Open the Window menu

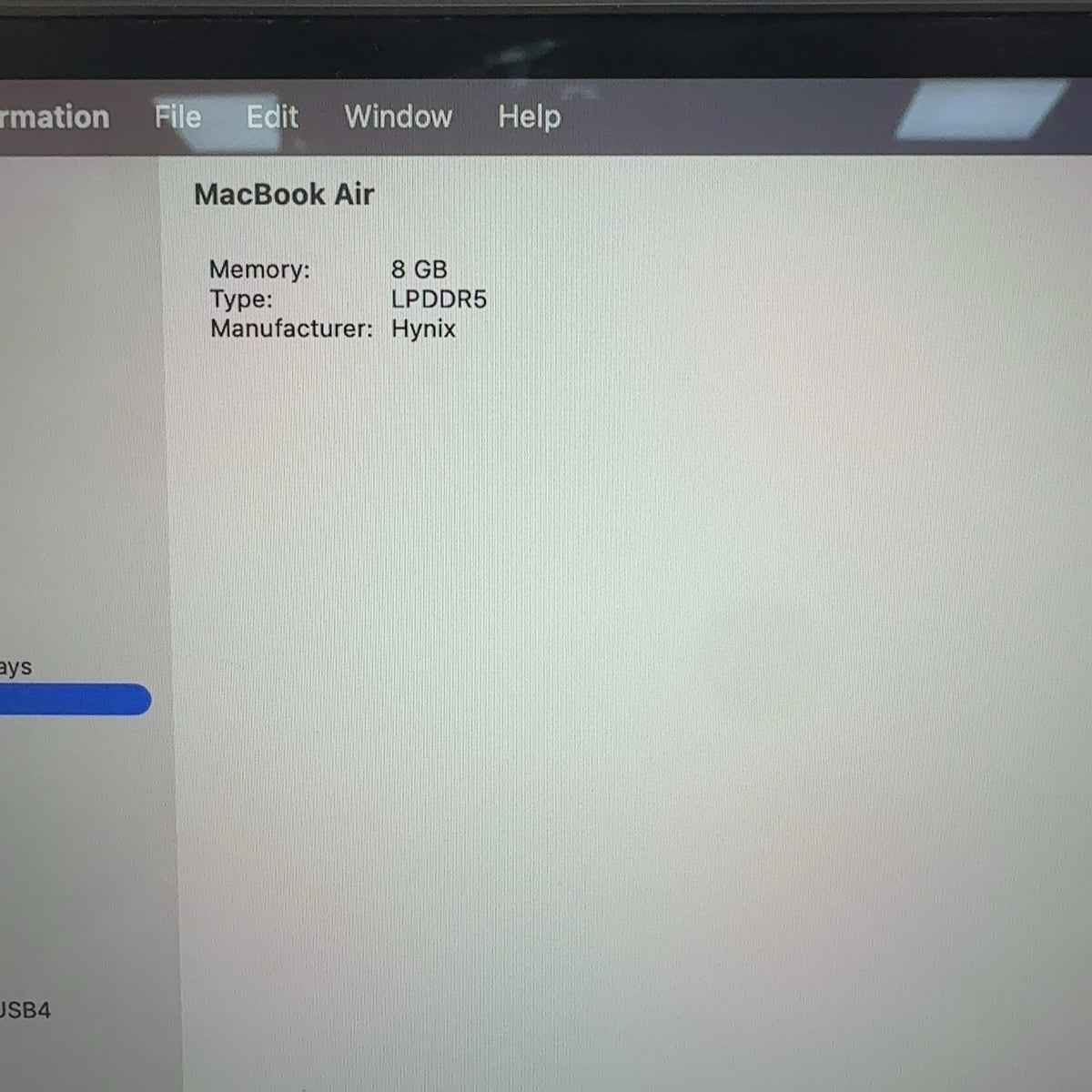point(398,116)
